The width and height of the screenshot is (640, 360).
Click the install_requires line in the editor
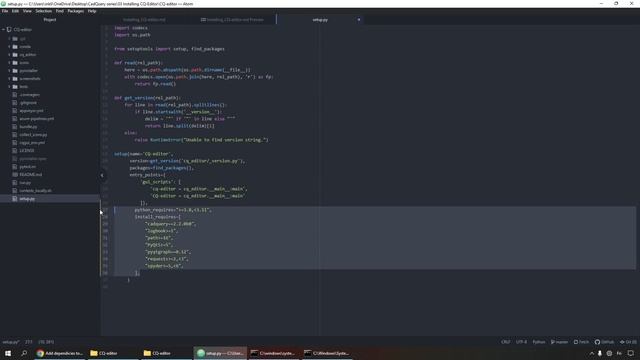(158, 217)
